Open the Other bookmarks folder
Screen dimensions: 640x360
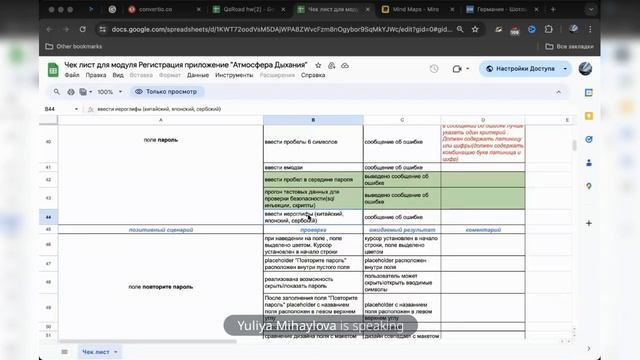click(74, 47)
